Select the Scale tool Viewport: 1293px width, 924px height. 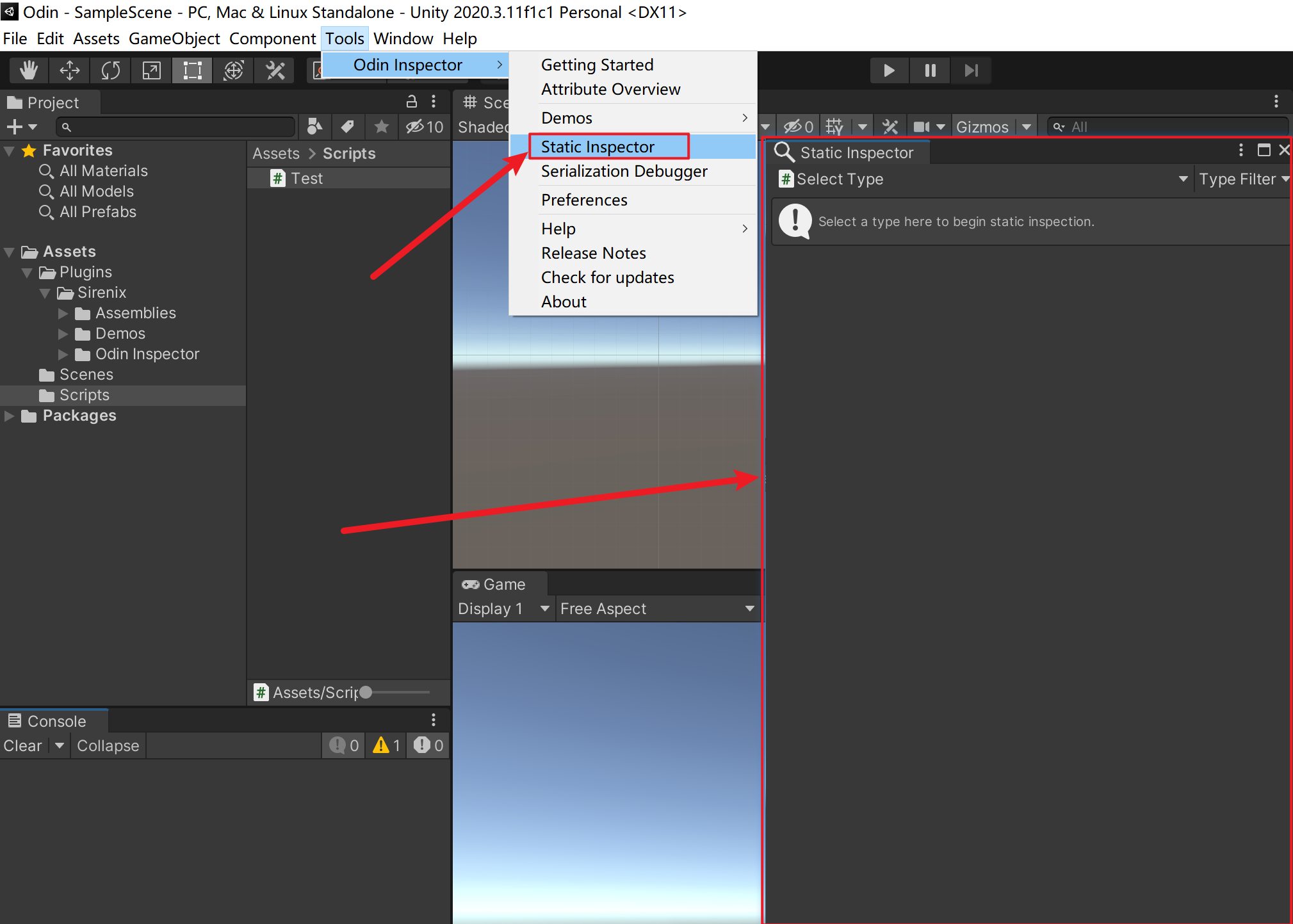(151, 70)
